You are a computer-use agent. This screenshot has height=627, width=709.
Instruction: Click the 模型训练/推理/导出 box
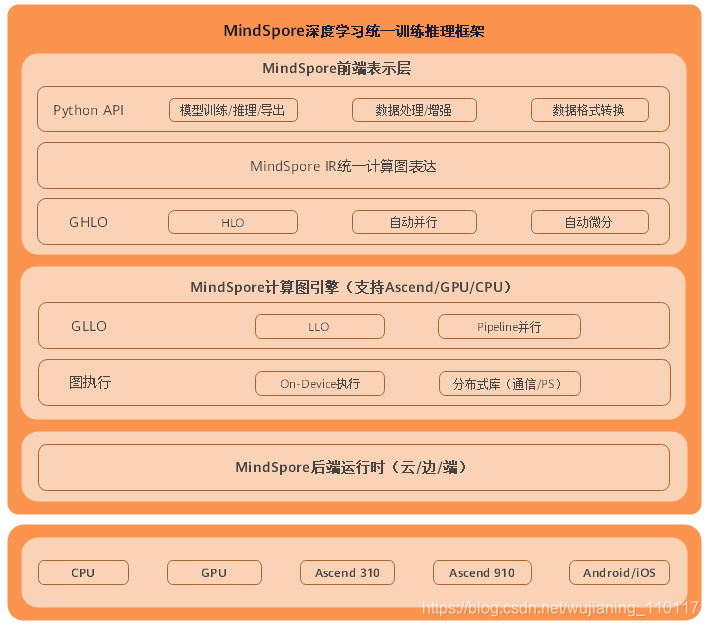233,110
